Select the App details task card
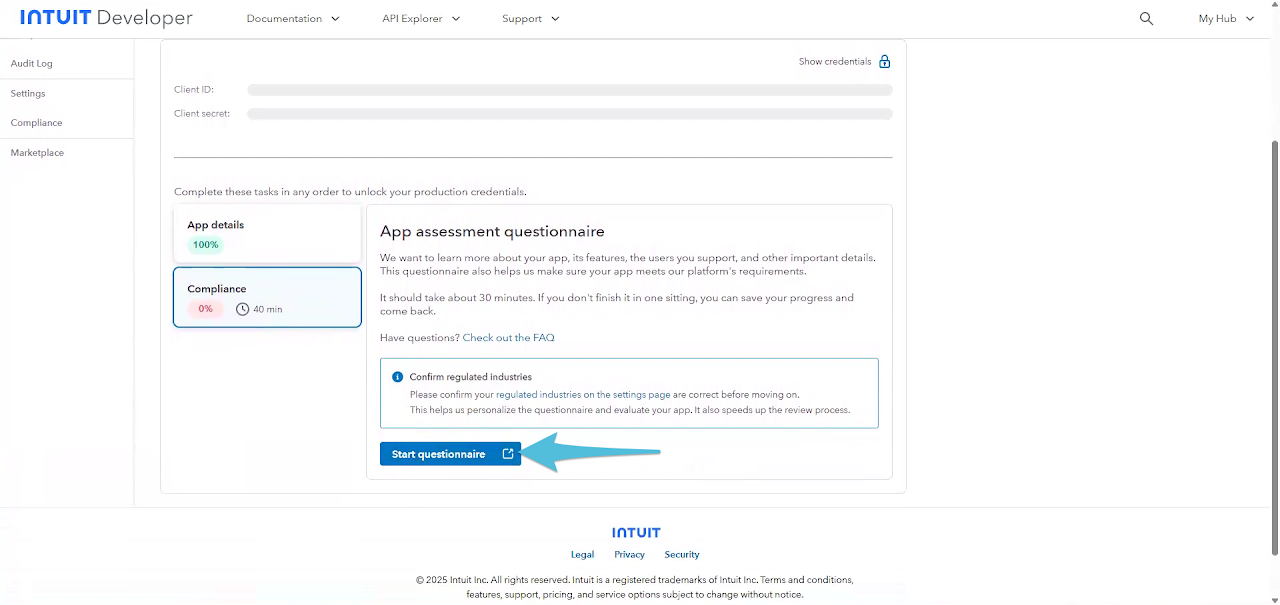This screenshot has height=605, width=1280. [x=267, y=234]
